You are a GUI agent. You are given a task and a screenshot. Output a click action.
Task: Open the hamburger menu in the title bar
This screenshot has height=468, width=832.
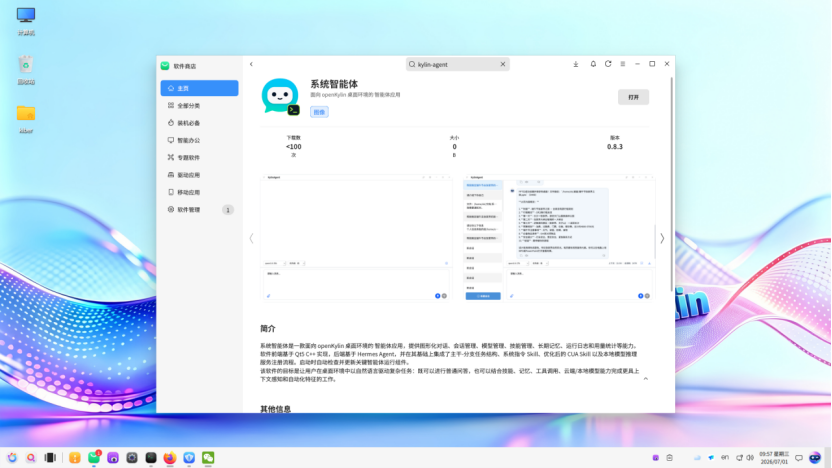623,64
